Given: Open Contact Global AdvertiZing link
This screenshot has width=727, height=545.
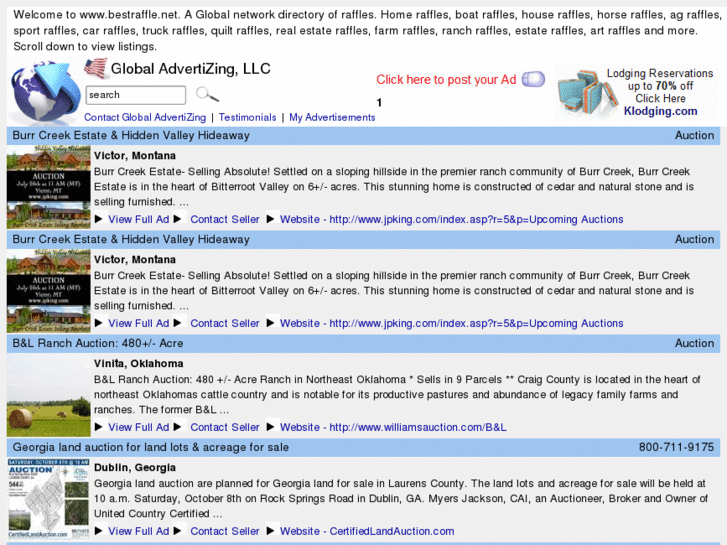Looking at the screenshot, I should click(x=145, y=117).
